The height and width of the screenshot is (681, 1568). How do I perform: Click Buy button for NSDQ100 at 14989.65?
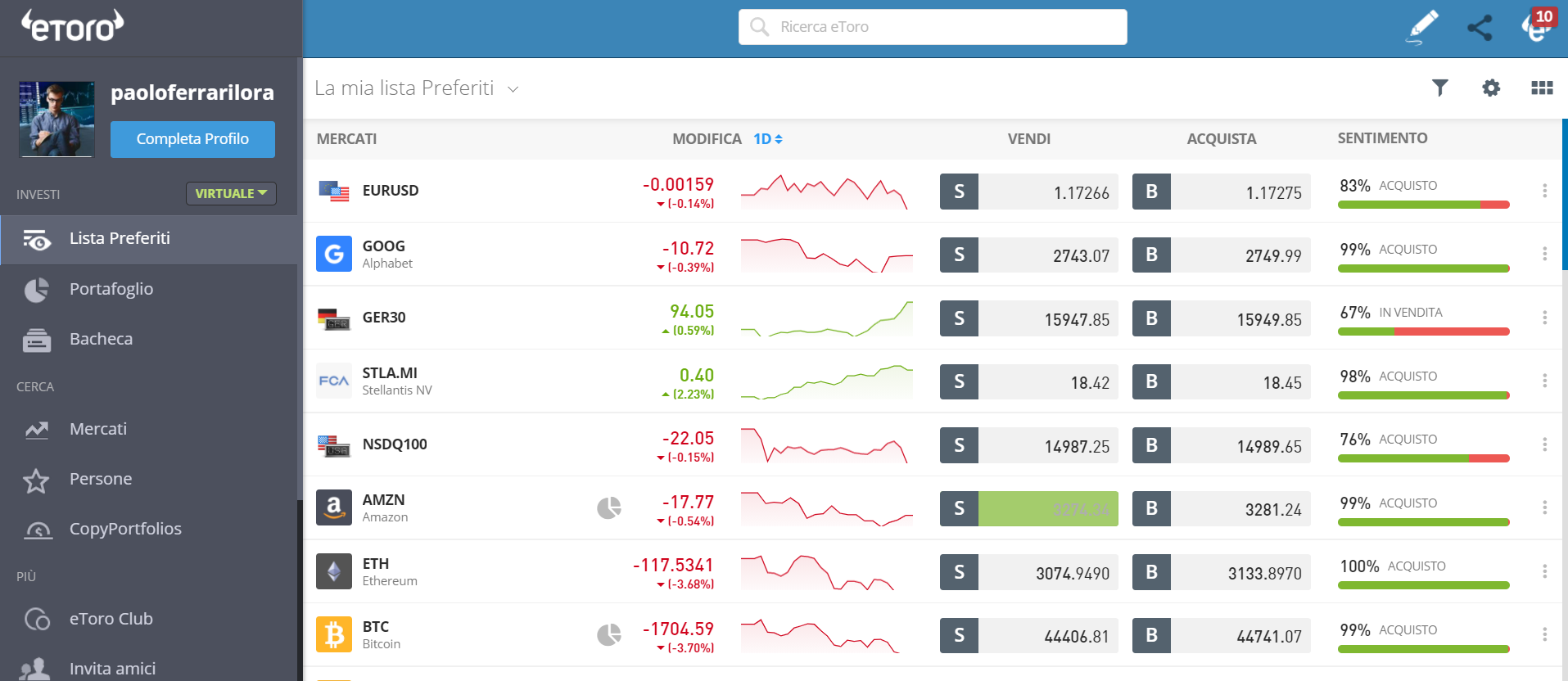[1222, 445]
